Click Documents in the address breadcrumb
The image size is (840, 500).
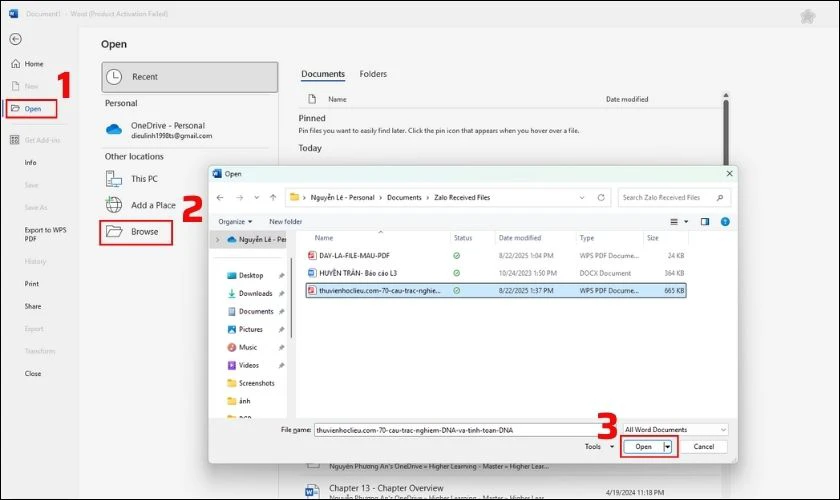click(x=404, y=197)
